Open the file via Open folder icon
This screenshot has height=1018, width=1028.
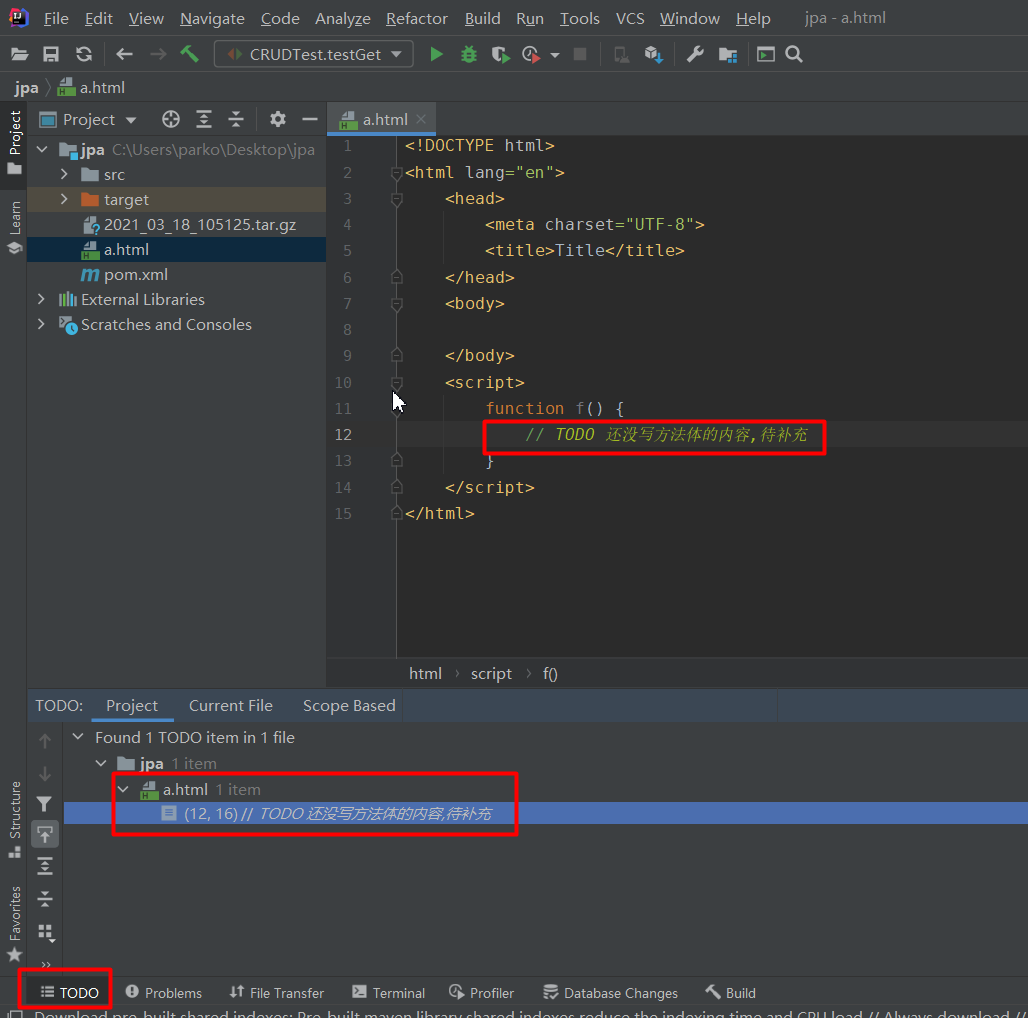click(20, 54)
